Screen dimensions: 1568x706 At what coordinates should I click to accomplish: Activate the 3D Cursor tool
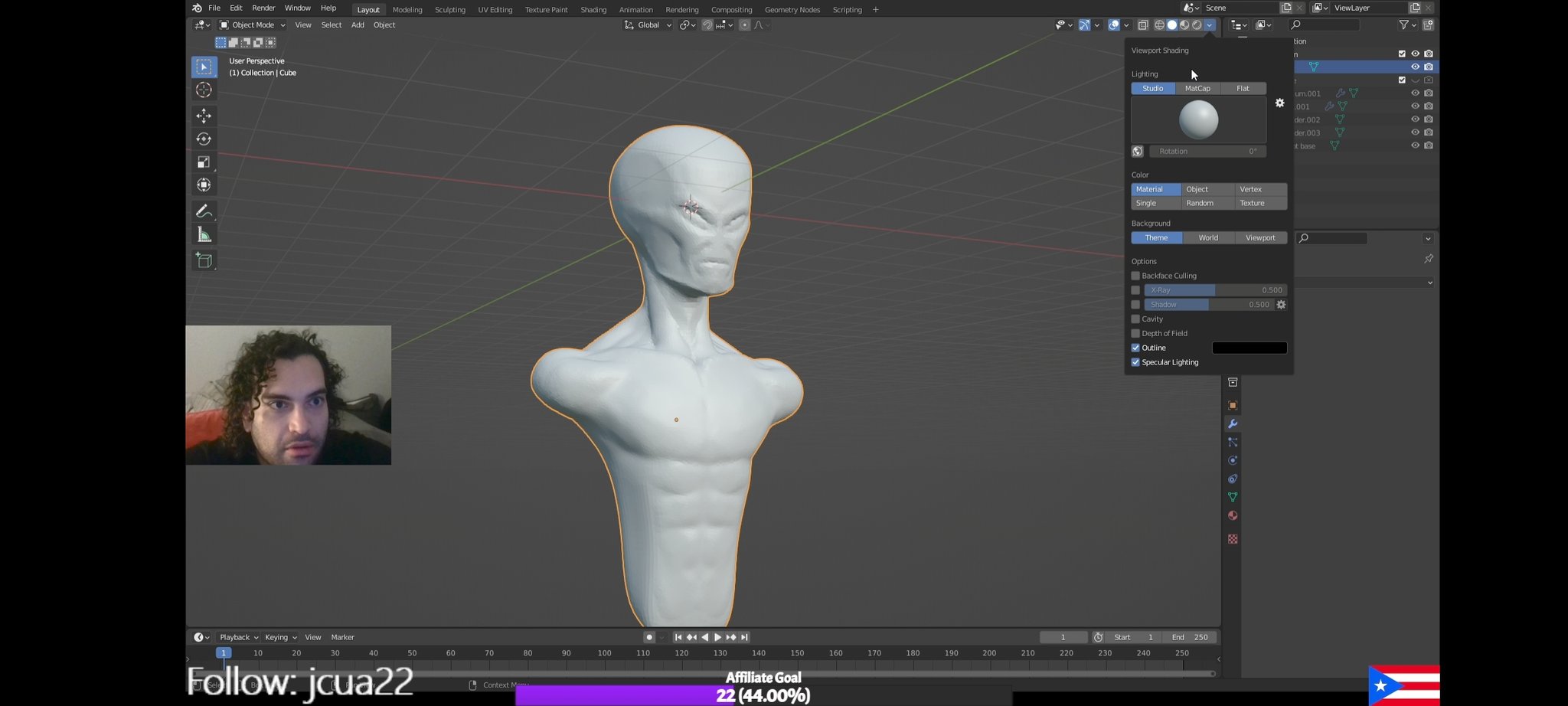pos(204,90)
